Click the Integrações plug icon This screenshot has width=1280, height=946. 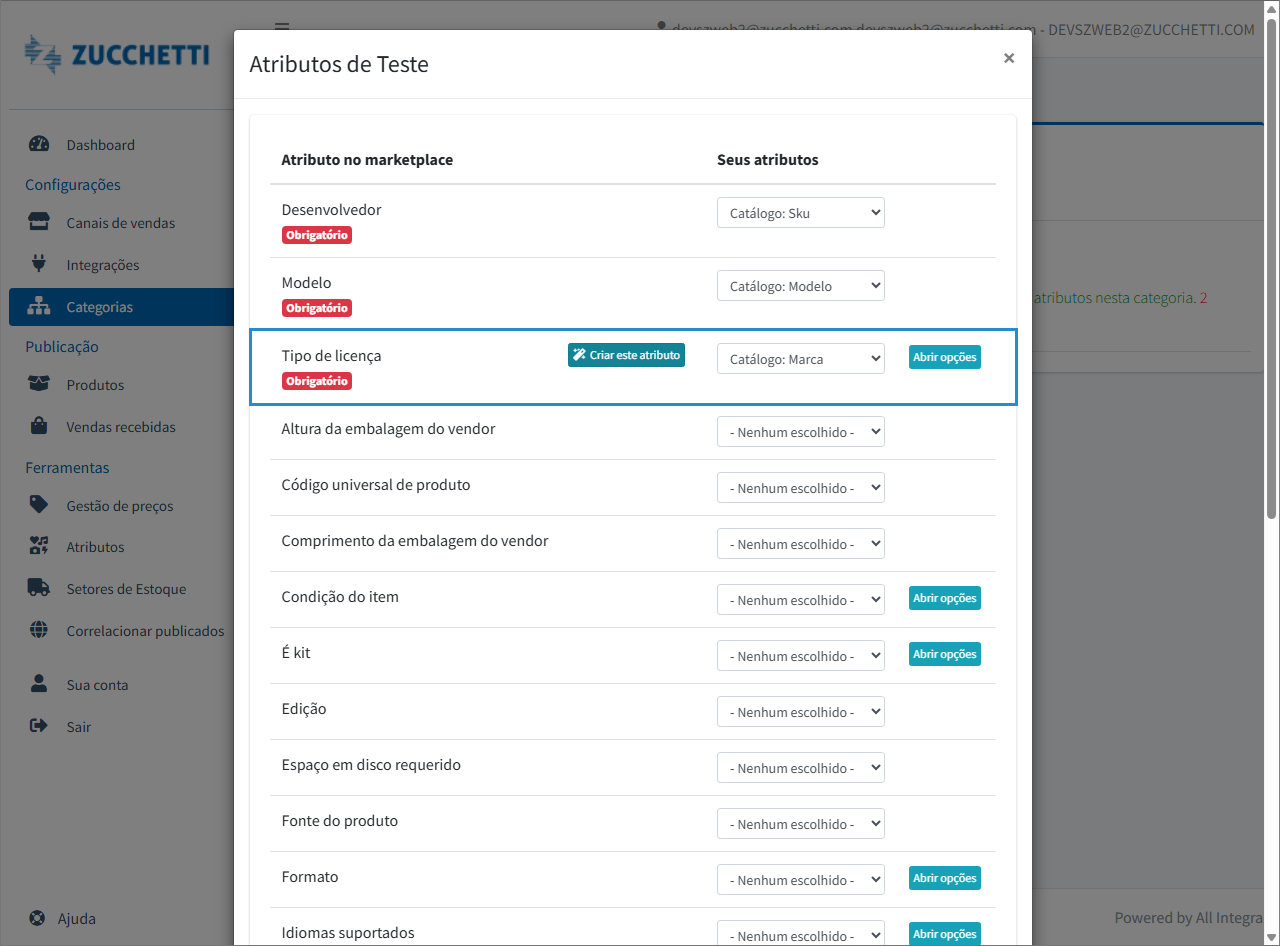[x=39, y=264]
